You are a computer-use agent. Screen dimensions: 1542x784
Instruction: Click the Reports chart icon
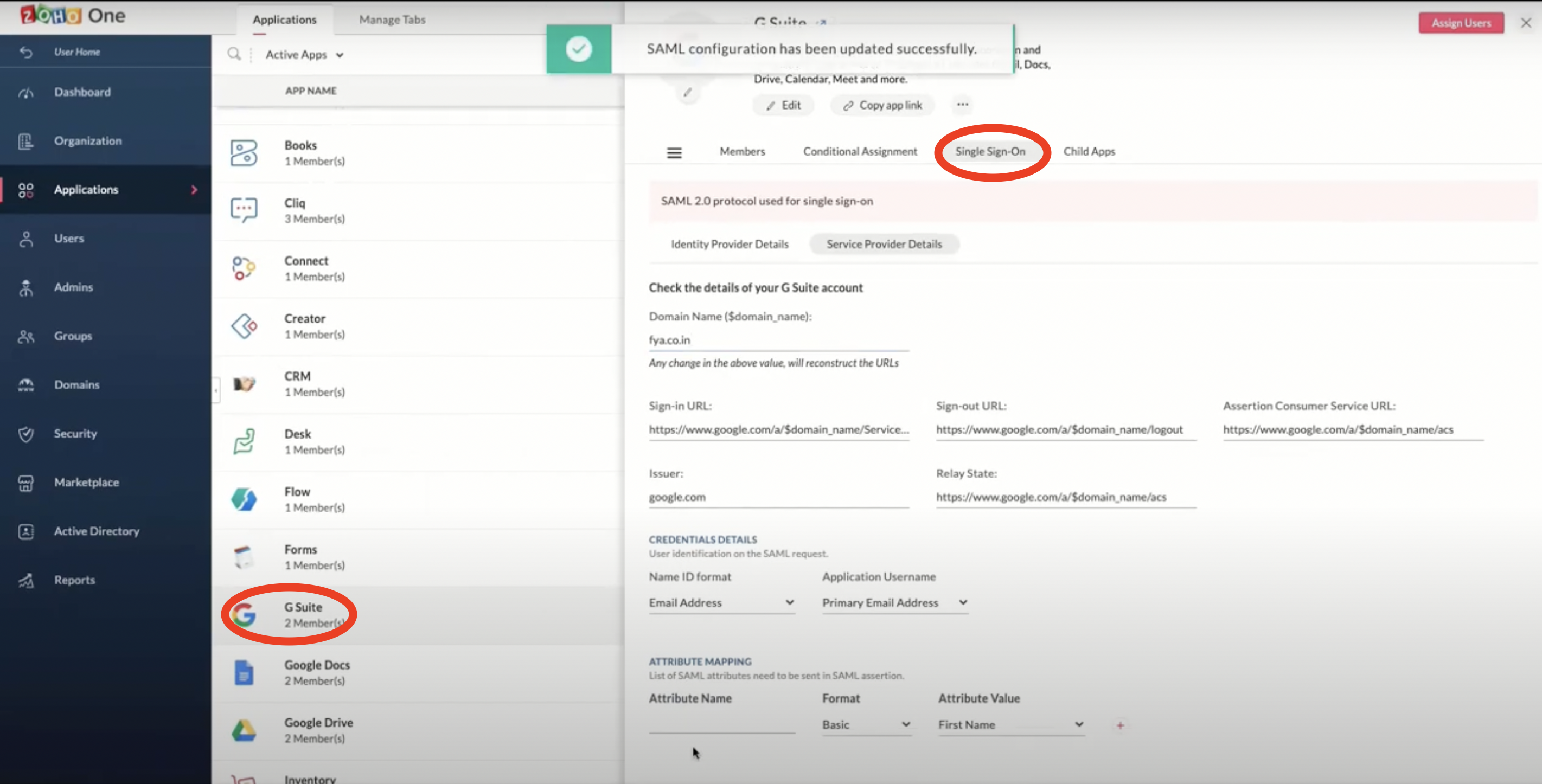click(x=25, y=581)
